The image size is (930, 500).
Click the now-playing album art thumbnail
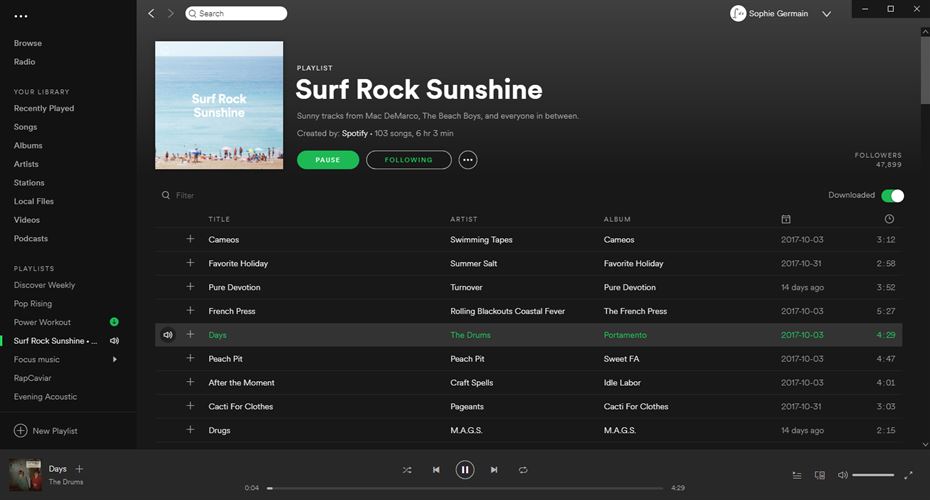pos(25,474)
